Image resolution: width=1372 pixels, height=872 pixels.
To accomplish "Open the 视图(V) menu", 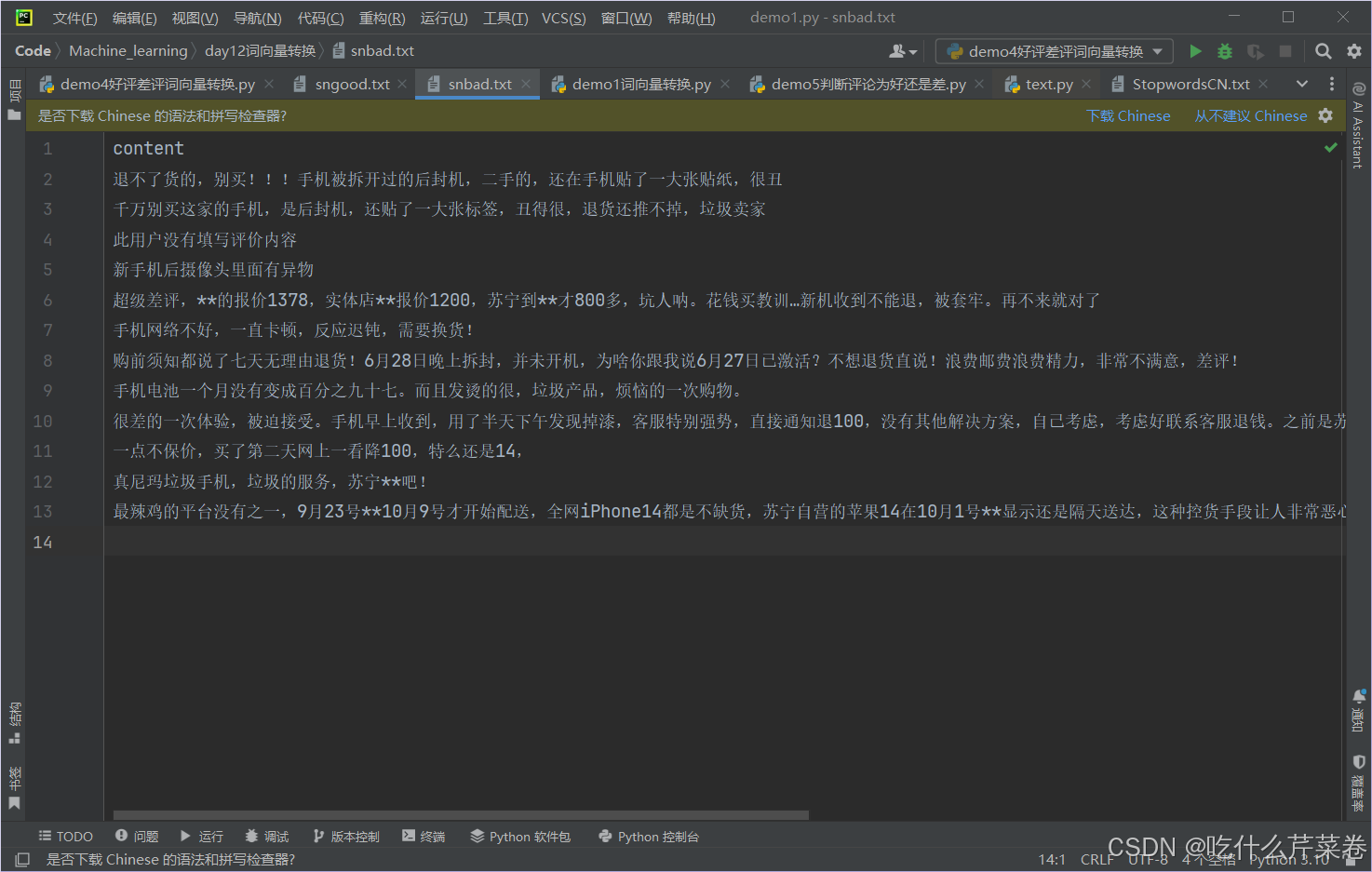I will coord(195,18).
